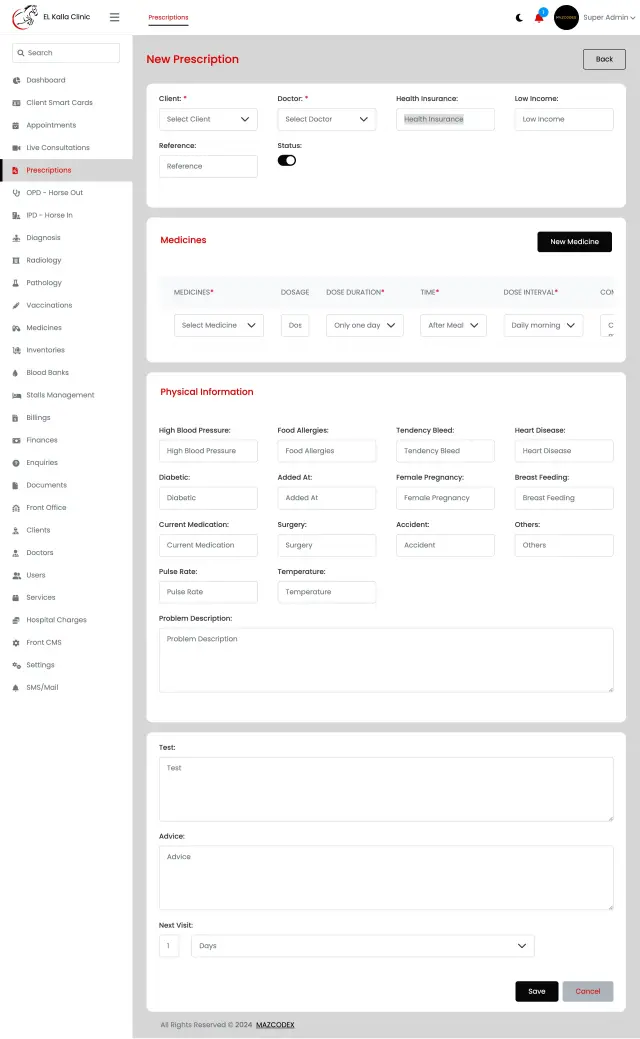Click the Users group icon
Screen dimensions: 640x1039
pyautogui.click(x=16, y=576)
